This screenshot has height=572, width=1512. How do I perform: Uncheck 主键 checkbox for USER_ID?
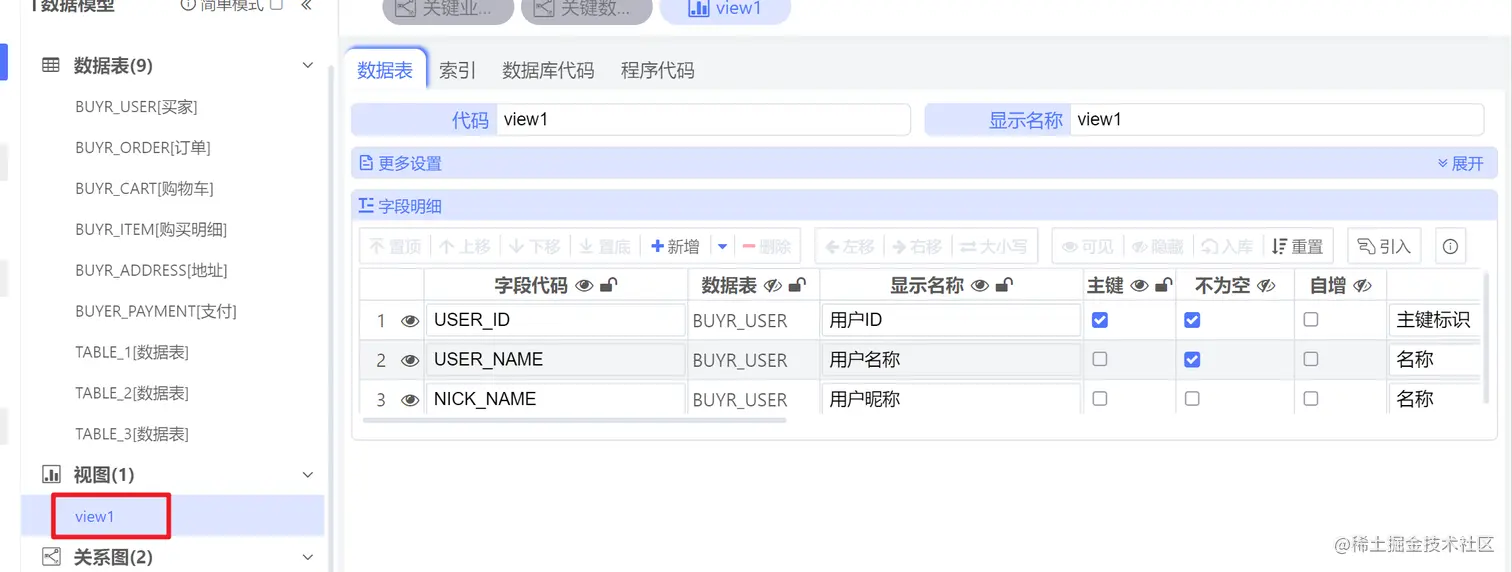pos(1100,320)
